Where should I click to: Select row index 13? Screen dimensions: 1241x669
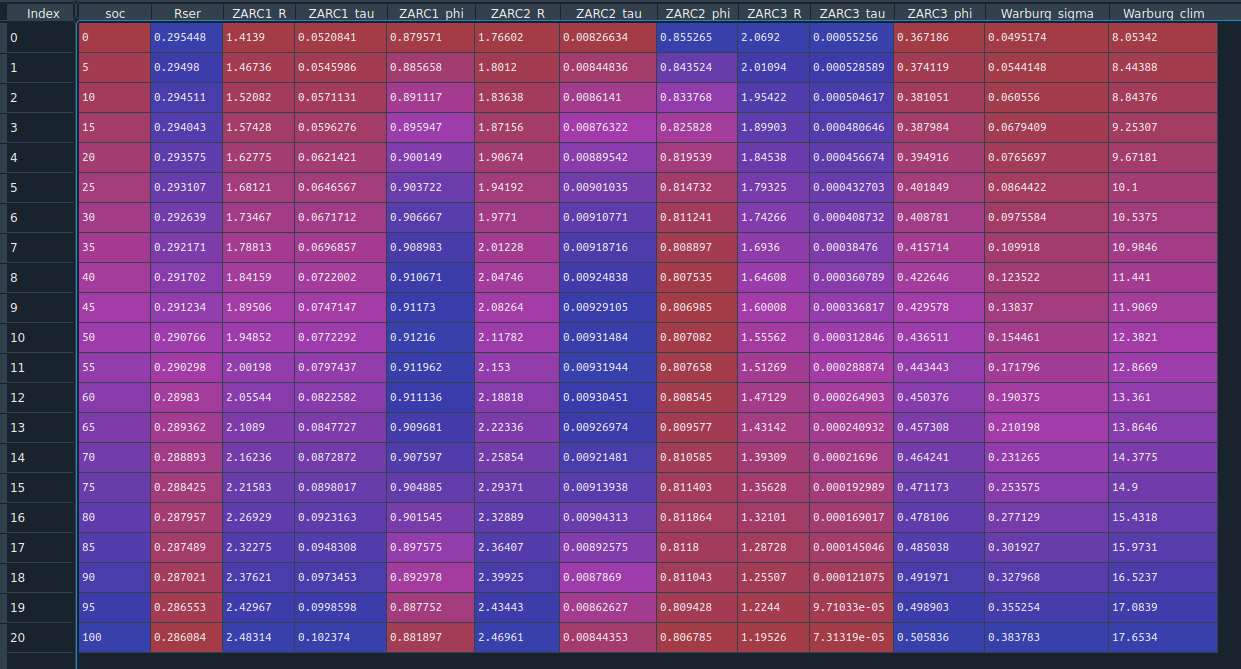pyautogui.click(x=39, y=428)
